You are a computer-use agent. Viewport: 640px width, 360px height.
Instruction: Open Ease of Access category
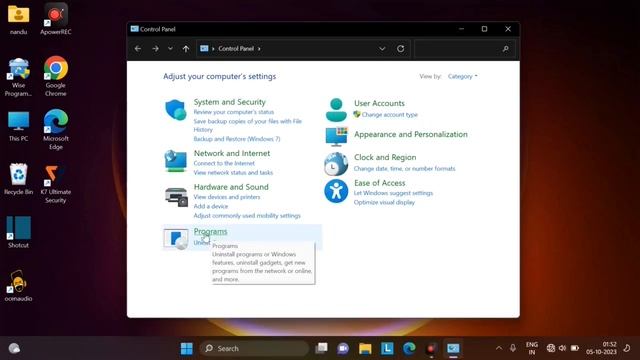point(380,183)
